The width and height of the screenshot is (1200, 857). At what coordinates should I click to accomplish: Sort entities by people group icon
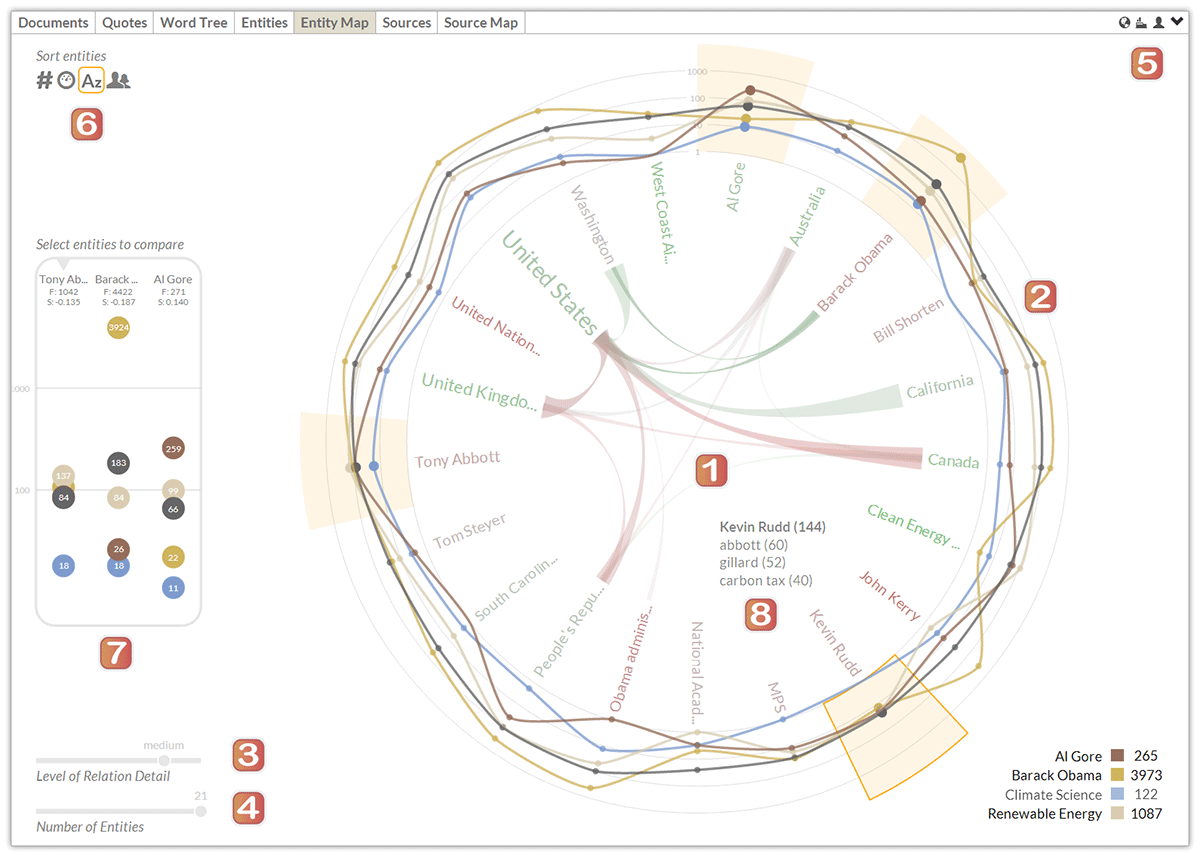pyautogui.click(x=119, y=81)
